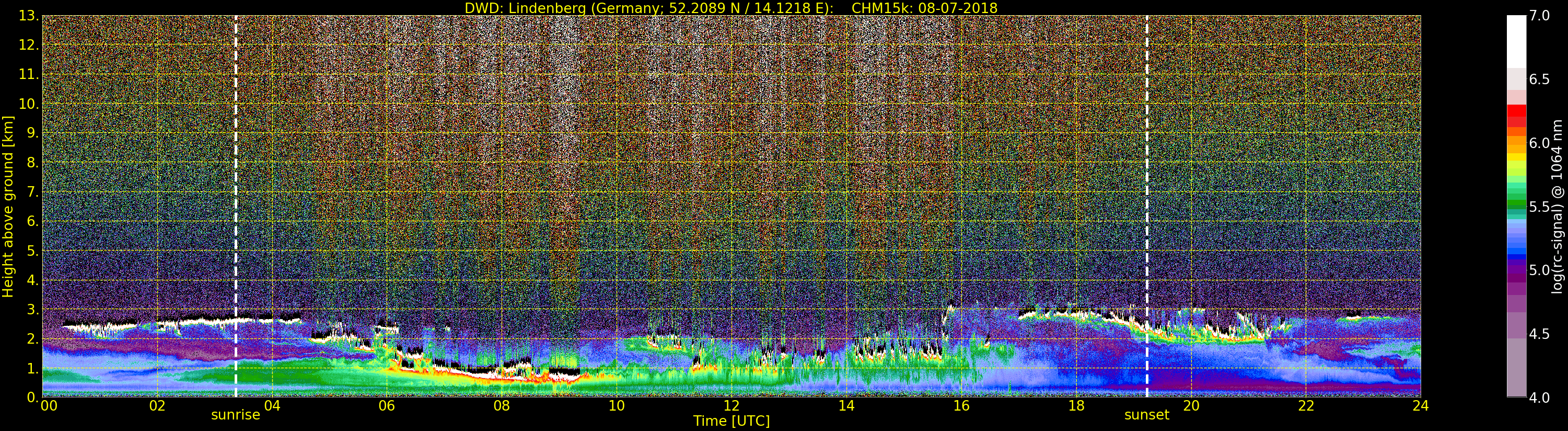Click the height axis tick '2.'
The width and height of the screenshot is (1568, 431).
(x=33, y=338)
